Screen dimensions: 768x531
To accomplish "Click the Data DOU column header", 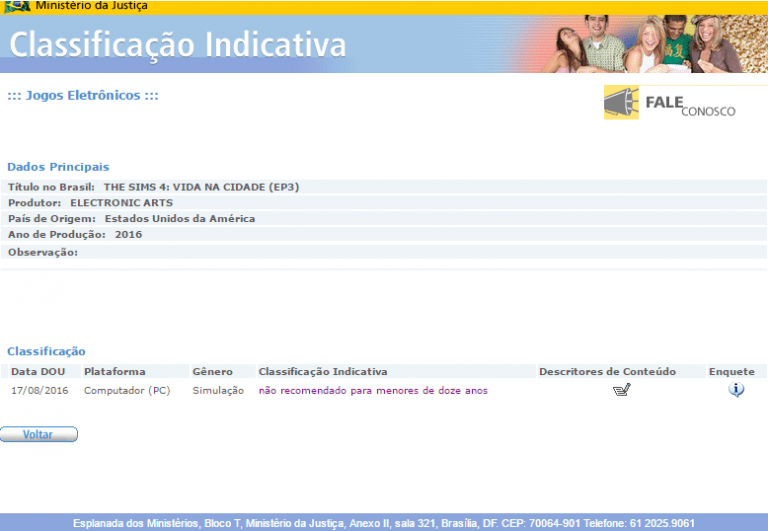I will click(x=38, y=372).
